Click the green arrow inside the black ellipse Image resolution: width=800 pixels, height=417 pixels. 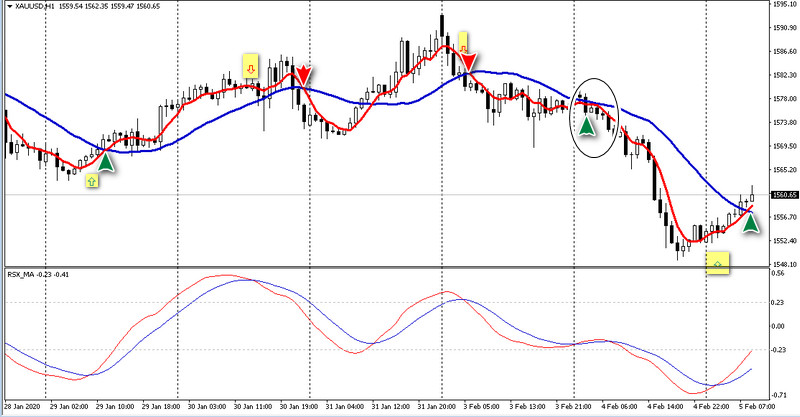click(x=586, y=125)
